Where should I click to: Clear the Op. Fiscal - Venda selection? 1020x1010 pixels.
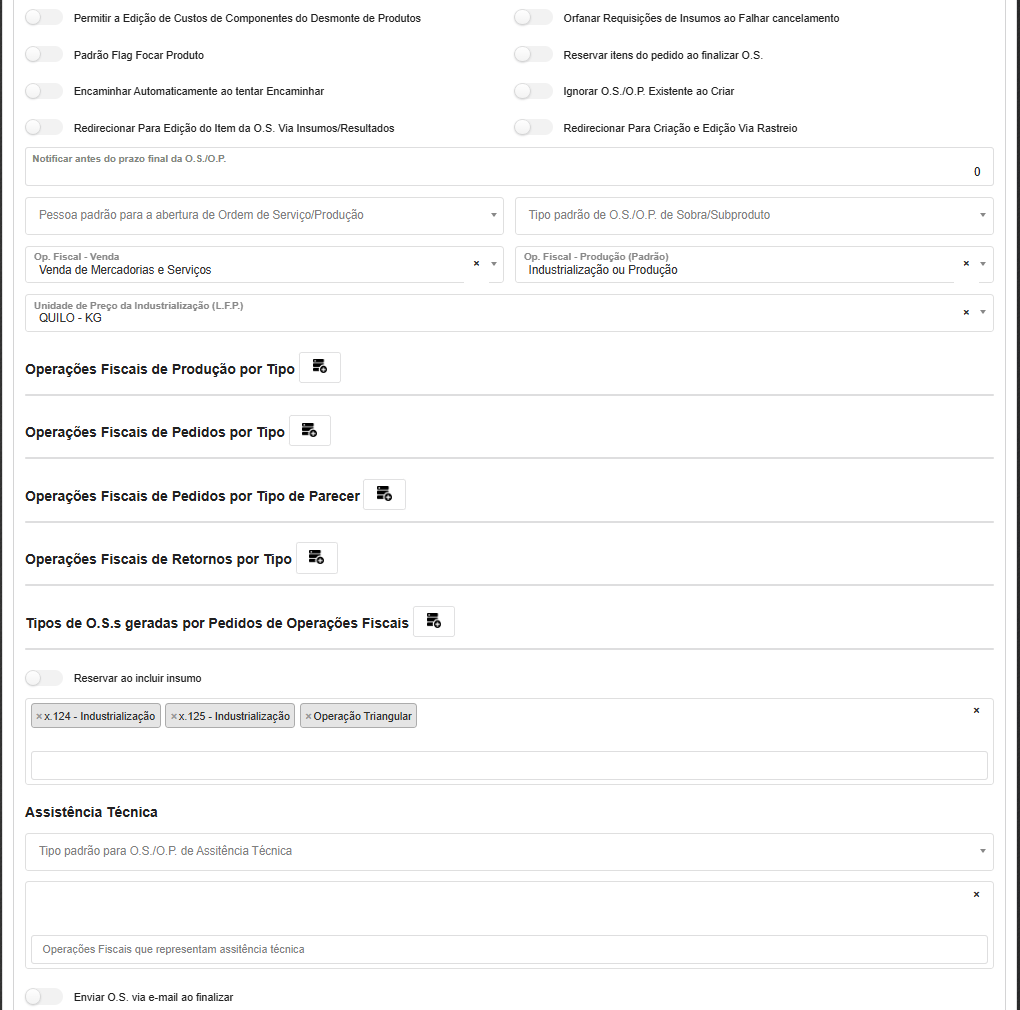pos(476,263)
